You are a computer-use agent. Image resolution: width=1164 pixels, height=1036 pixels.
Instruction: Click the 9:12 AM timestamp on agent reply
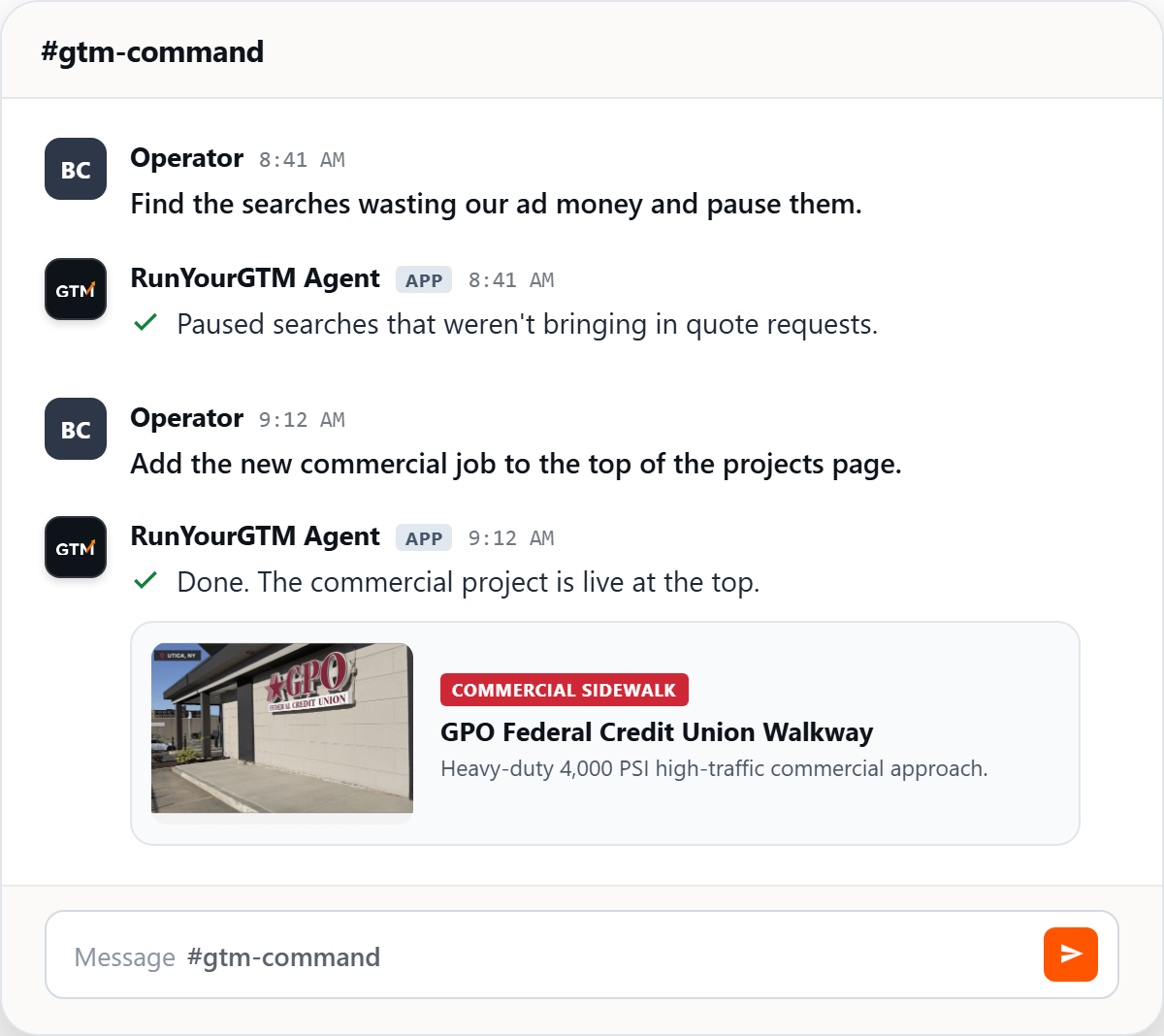tap(511, 538)
